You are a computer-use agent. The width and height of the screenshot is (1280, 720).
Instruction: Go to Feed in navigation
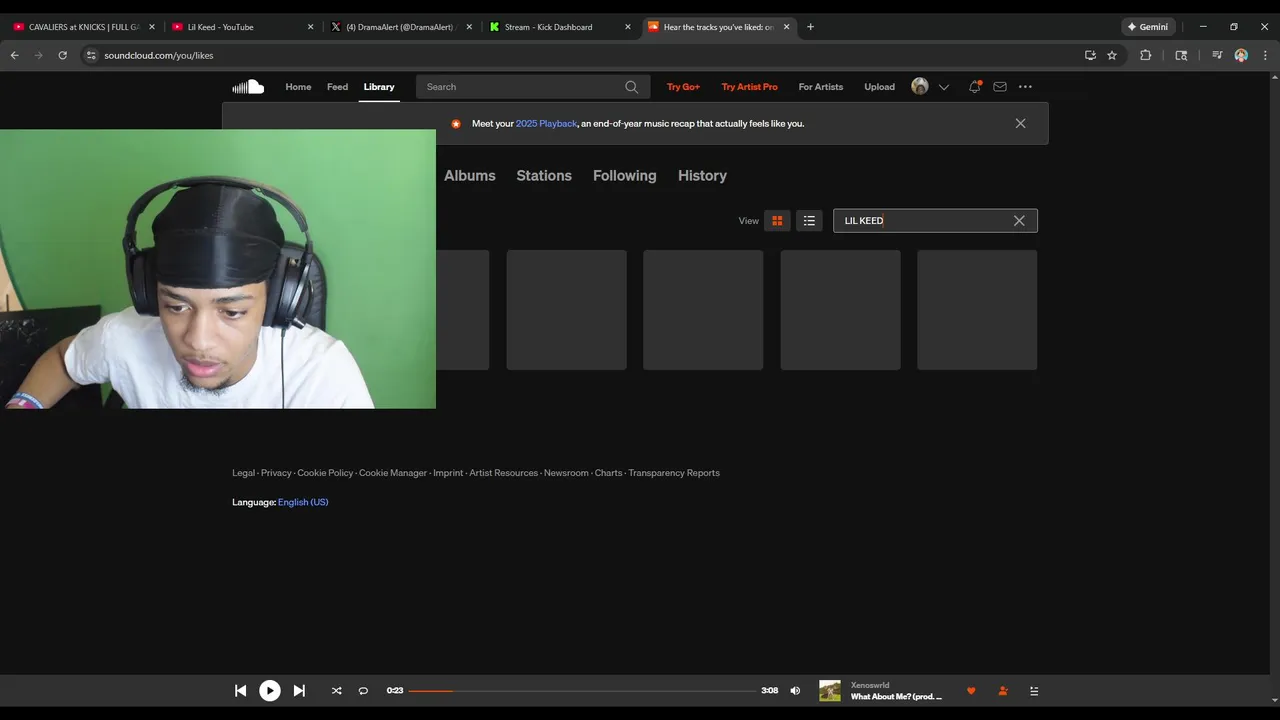(337, 87)
